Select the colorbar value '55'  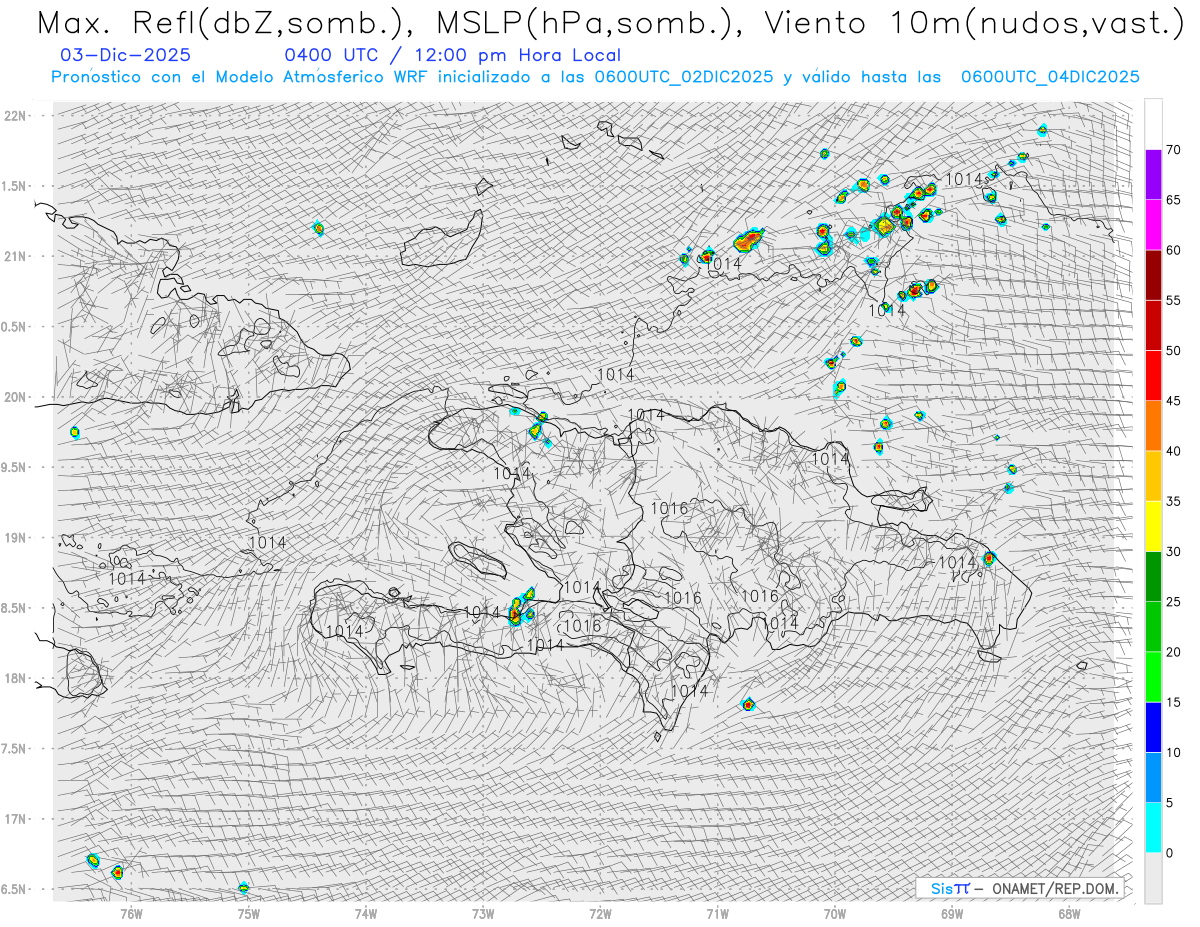click(x=1173, y=300)
